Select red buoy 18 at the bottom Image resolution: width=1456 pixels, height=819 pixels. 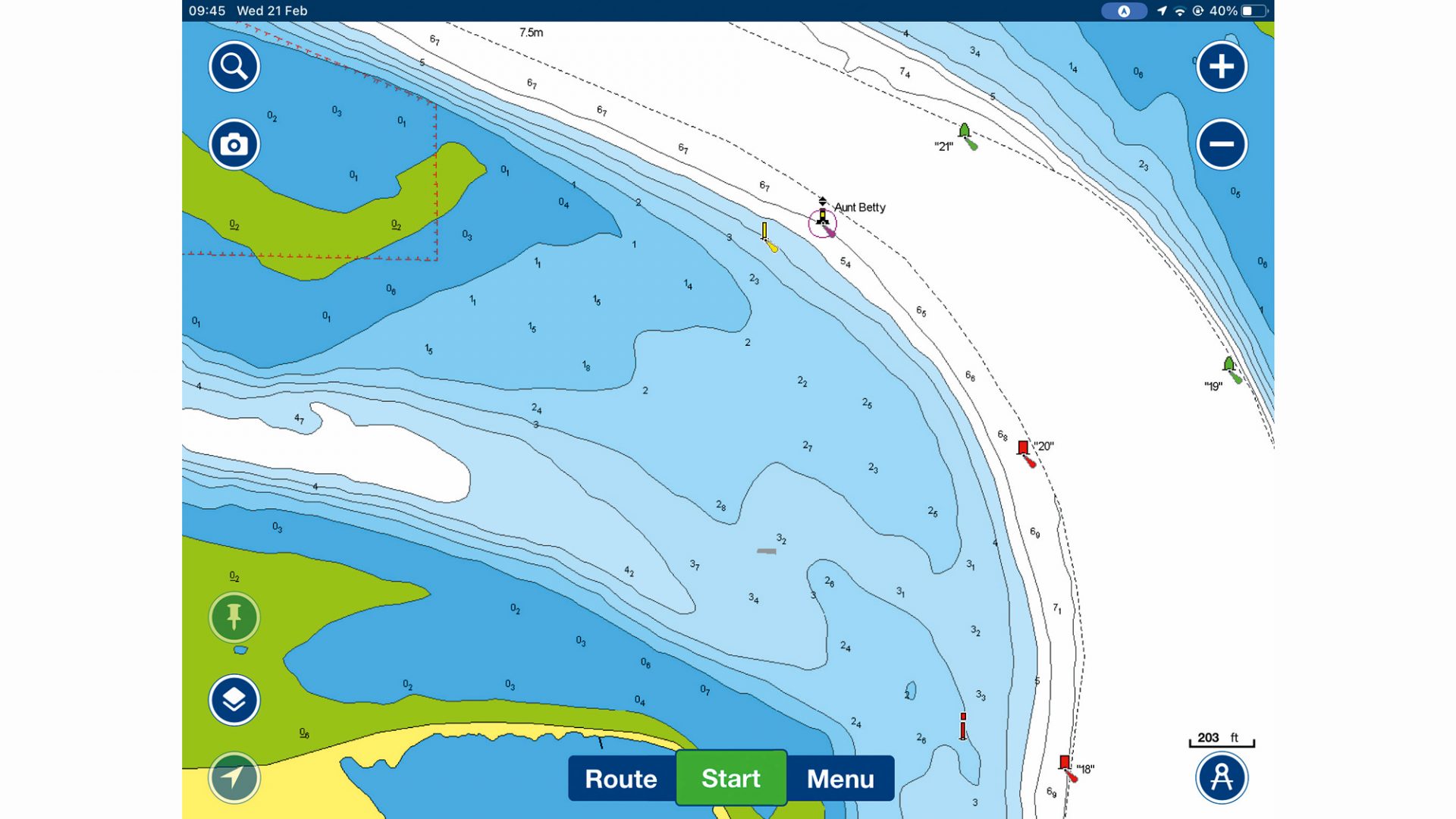[1065, 761]
